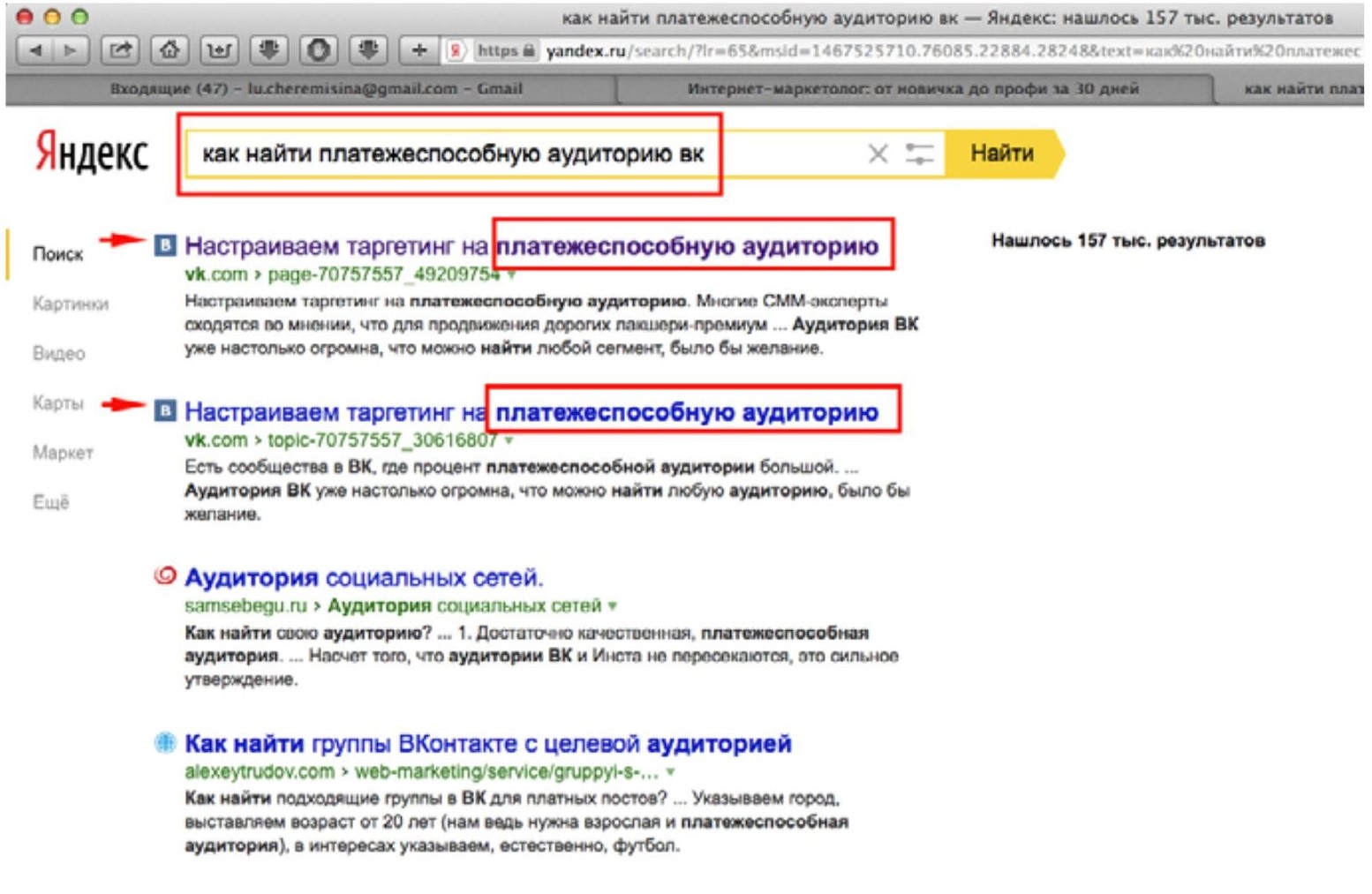1372x894 pixels.
Task: Select Картинки in the left sidebar
Action: pos(71,304)
